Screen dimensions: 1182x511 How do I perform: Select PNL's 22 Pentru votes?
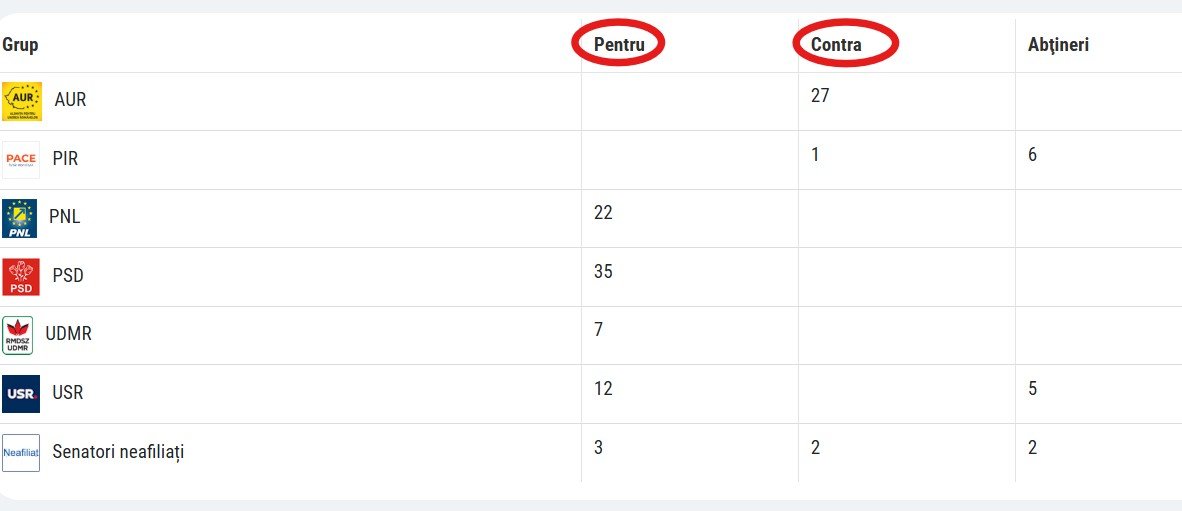[603, 213]
